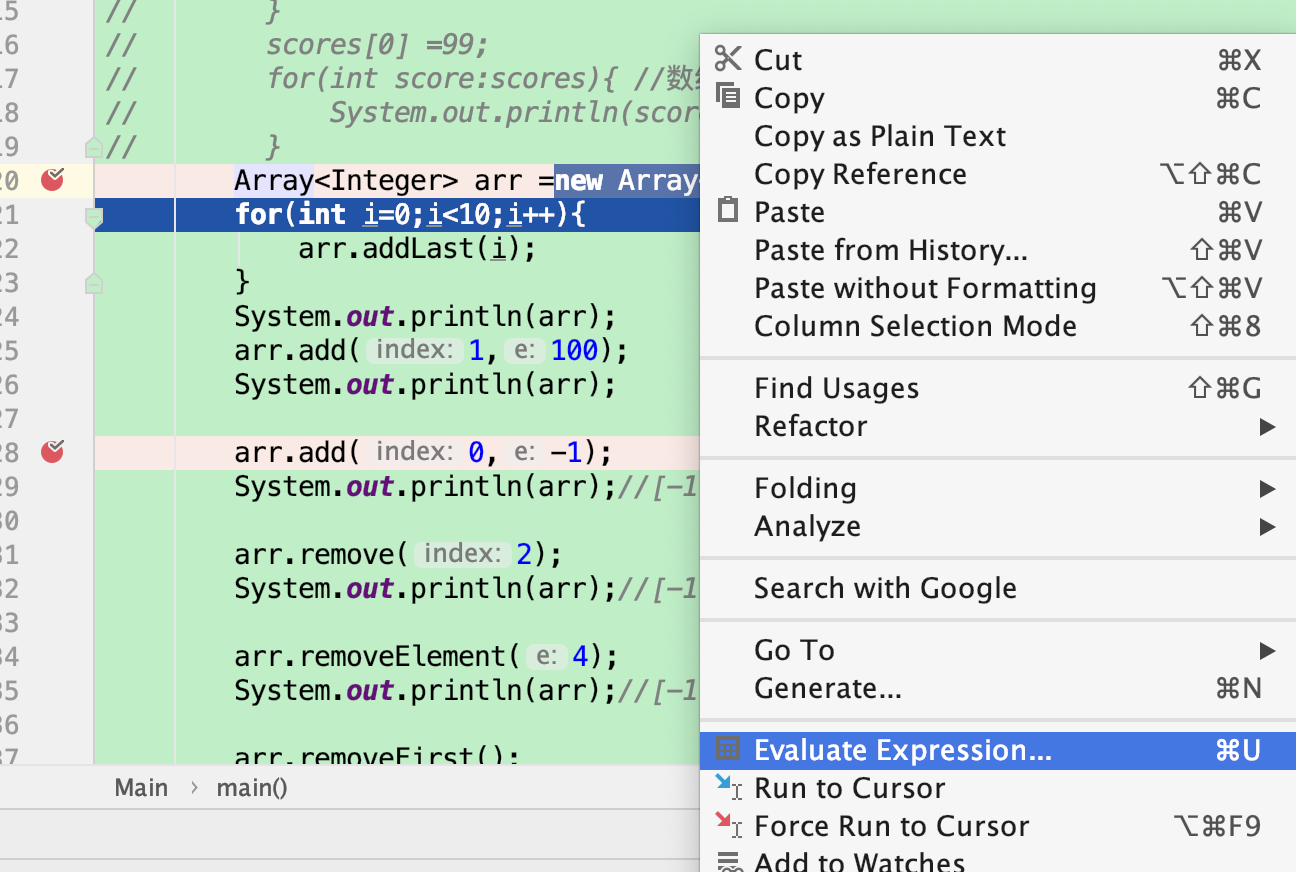Expand the Refactor submenu
Image resolution: width=1296 pixels, height=872 pixels.
[x=810, y=426]
